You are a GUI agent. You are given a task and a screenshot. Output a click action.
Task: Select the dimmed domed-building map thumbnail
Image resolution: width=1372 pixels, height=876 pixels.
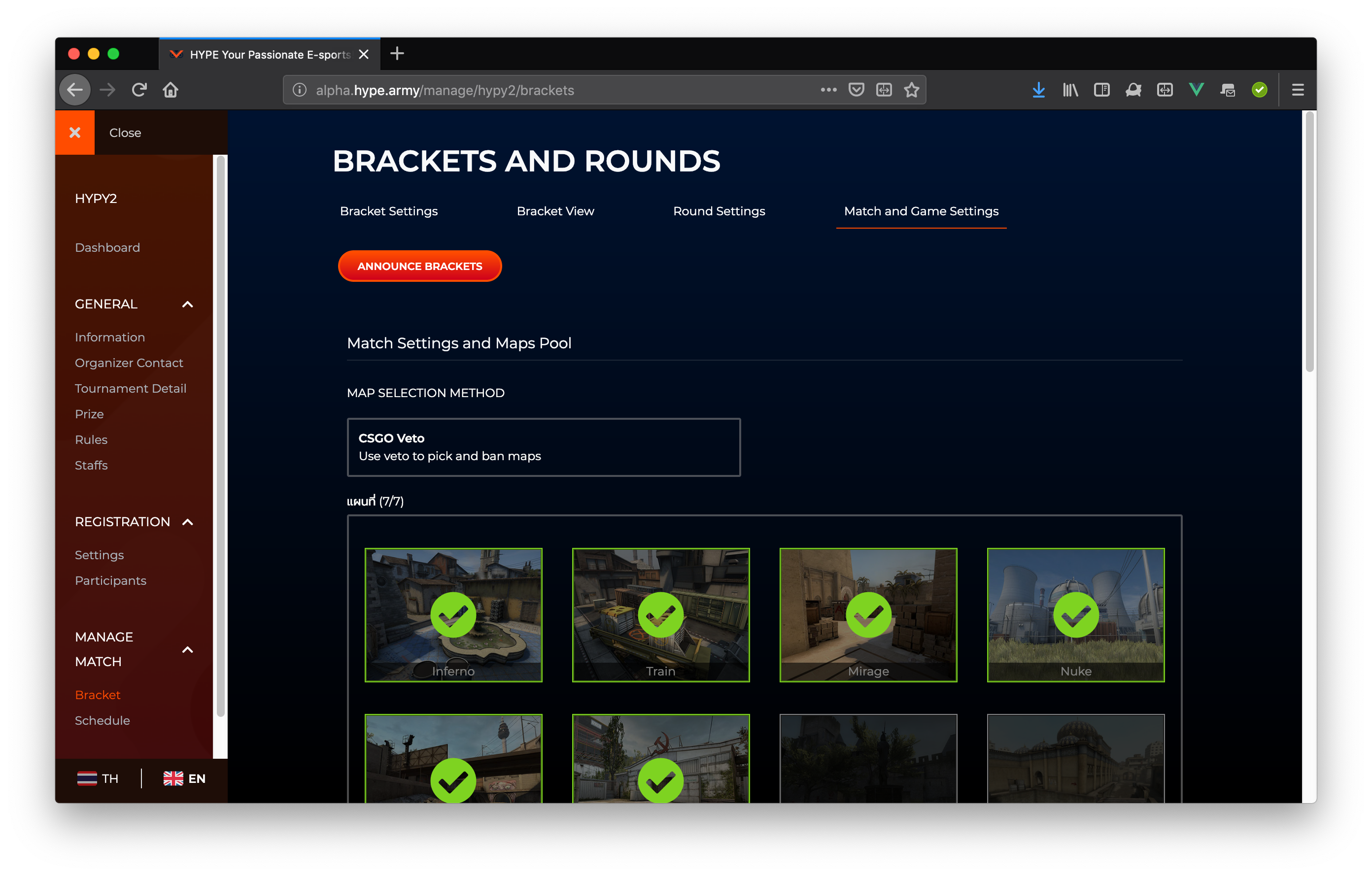click(1076, 759)
